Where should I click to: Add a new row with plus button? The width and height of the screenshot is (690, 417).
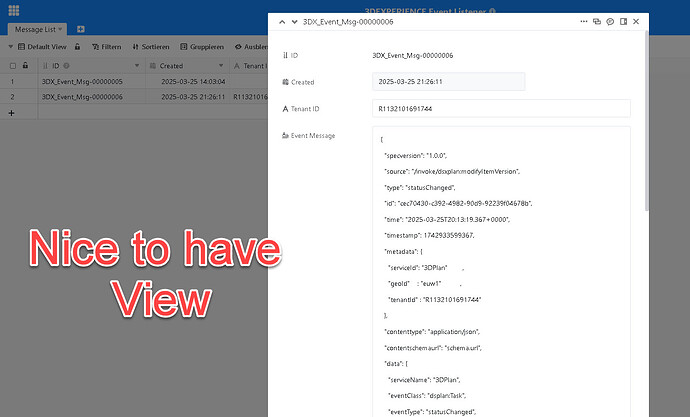(12, 113)
